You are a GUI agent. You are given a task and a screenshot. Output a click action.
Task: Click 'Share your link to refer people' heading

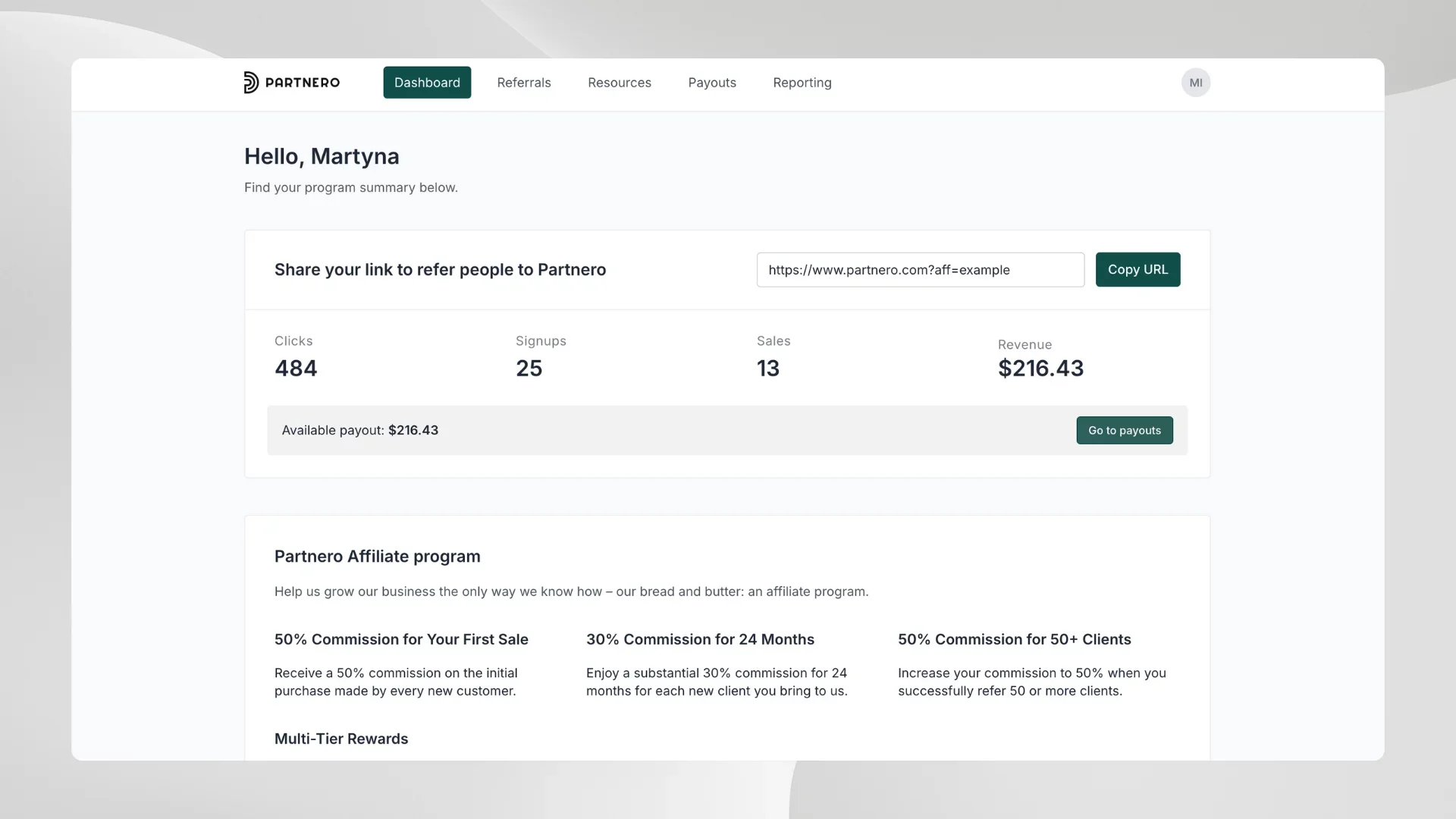pos(440,270)
